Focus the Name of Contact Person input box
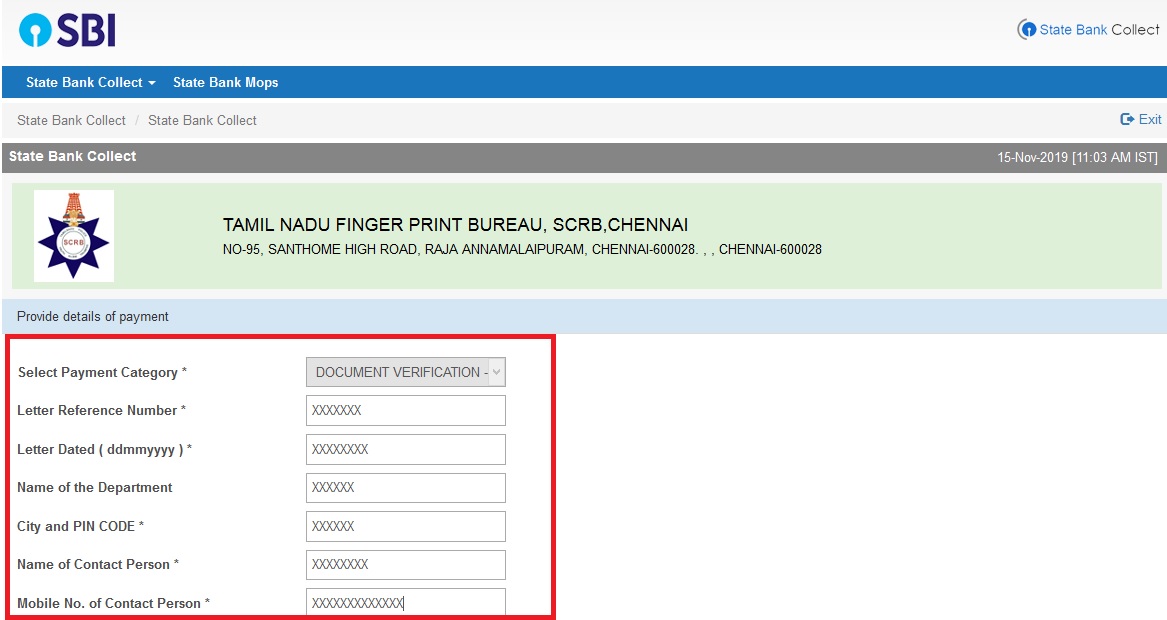The height and width of the screenshot is (620, 1167). 405,564
